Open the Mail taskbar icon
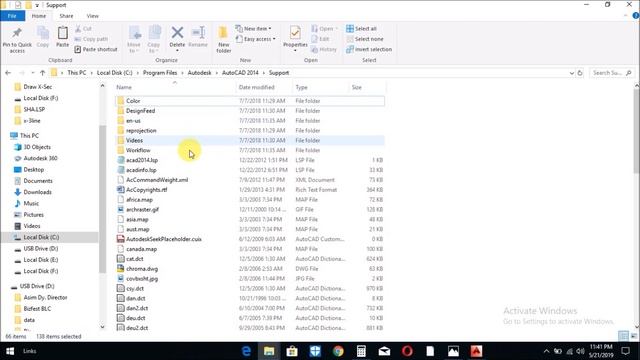Image resolution: width=640 pixels, height=360 pixels. click(384, 351)
